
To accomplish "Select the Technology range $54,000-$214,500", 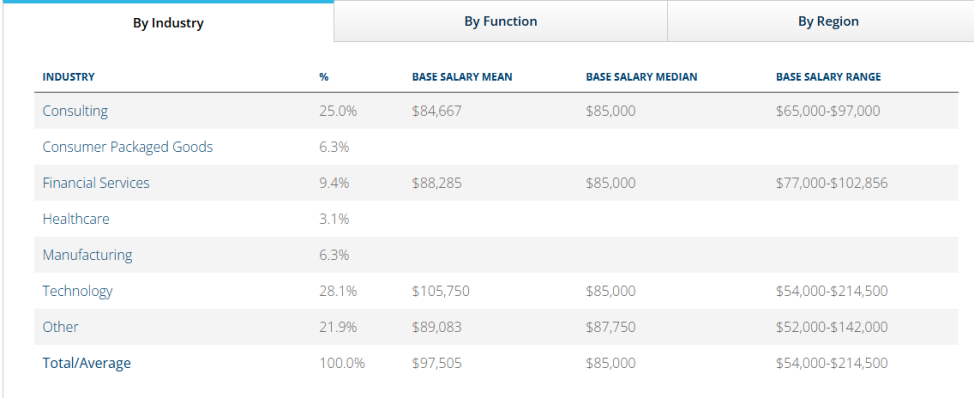I will tap(832, 291).
